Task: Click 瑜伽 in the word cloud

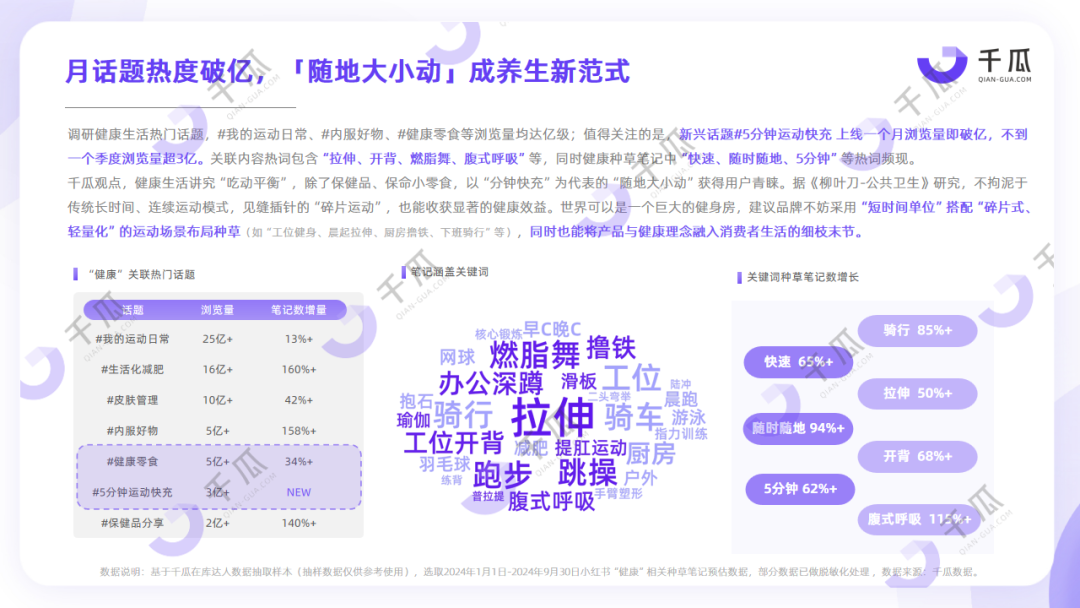Action: [x=413, y=419]
